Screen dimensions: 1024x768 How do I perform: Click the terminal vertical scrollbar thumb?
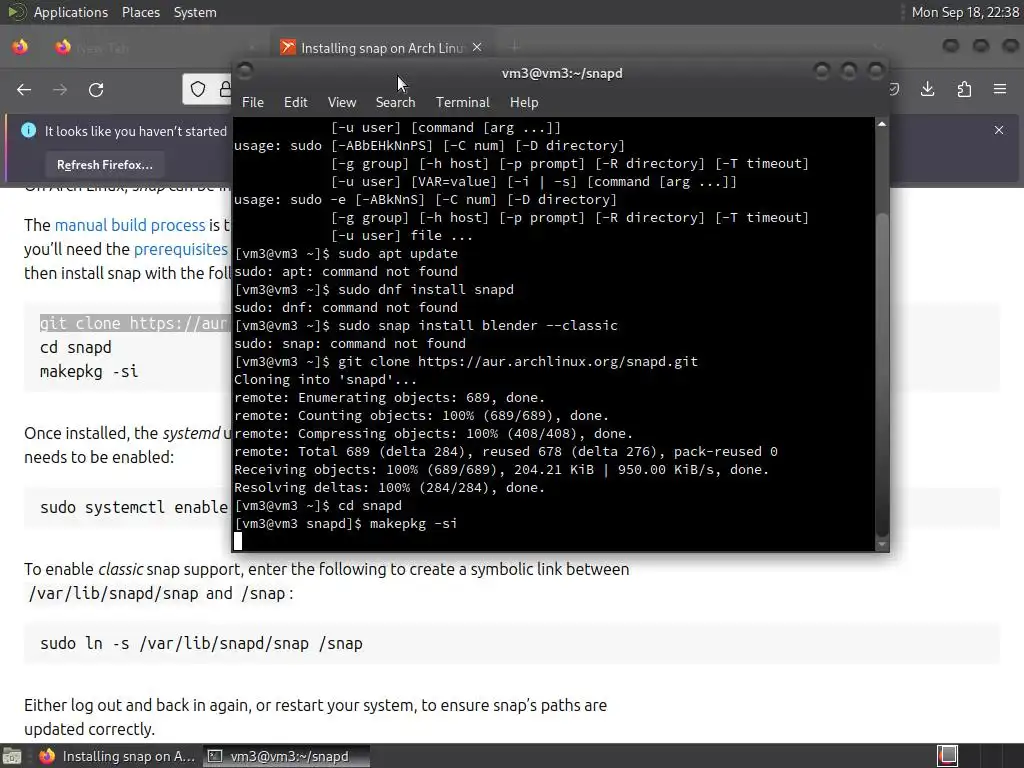pyautogui.click(x=882, y=376)
